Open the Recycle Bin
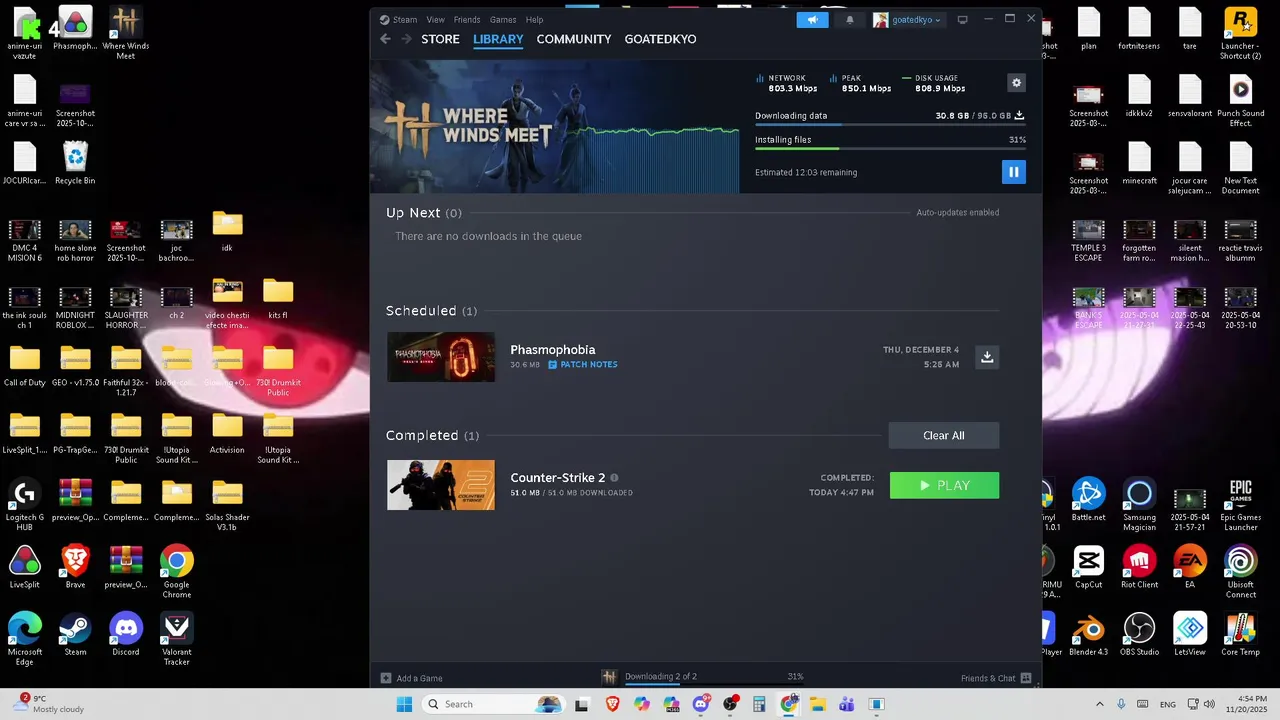Image resolution: width=1280 pixels, height=720 pixels. point(75,163)
